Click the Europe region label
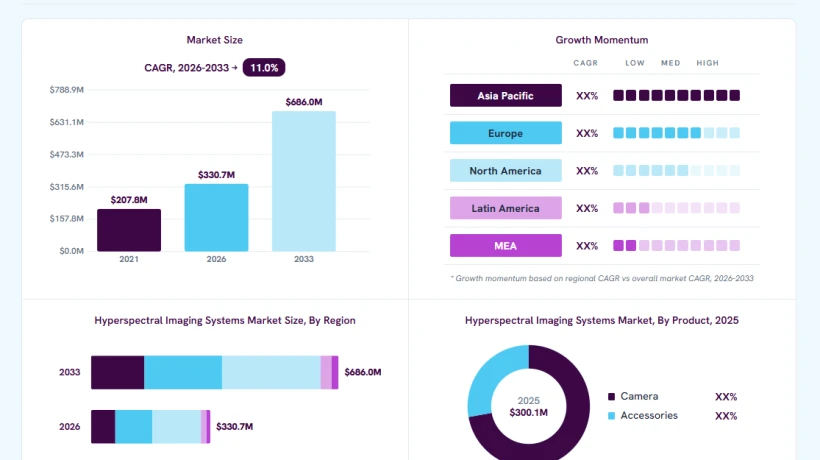 coord(506,133)
